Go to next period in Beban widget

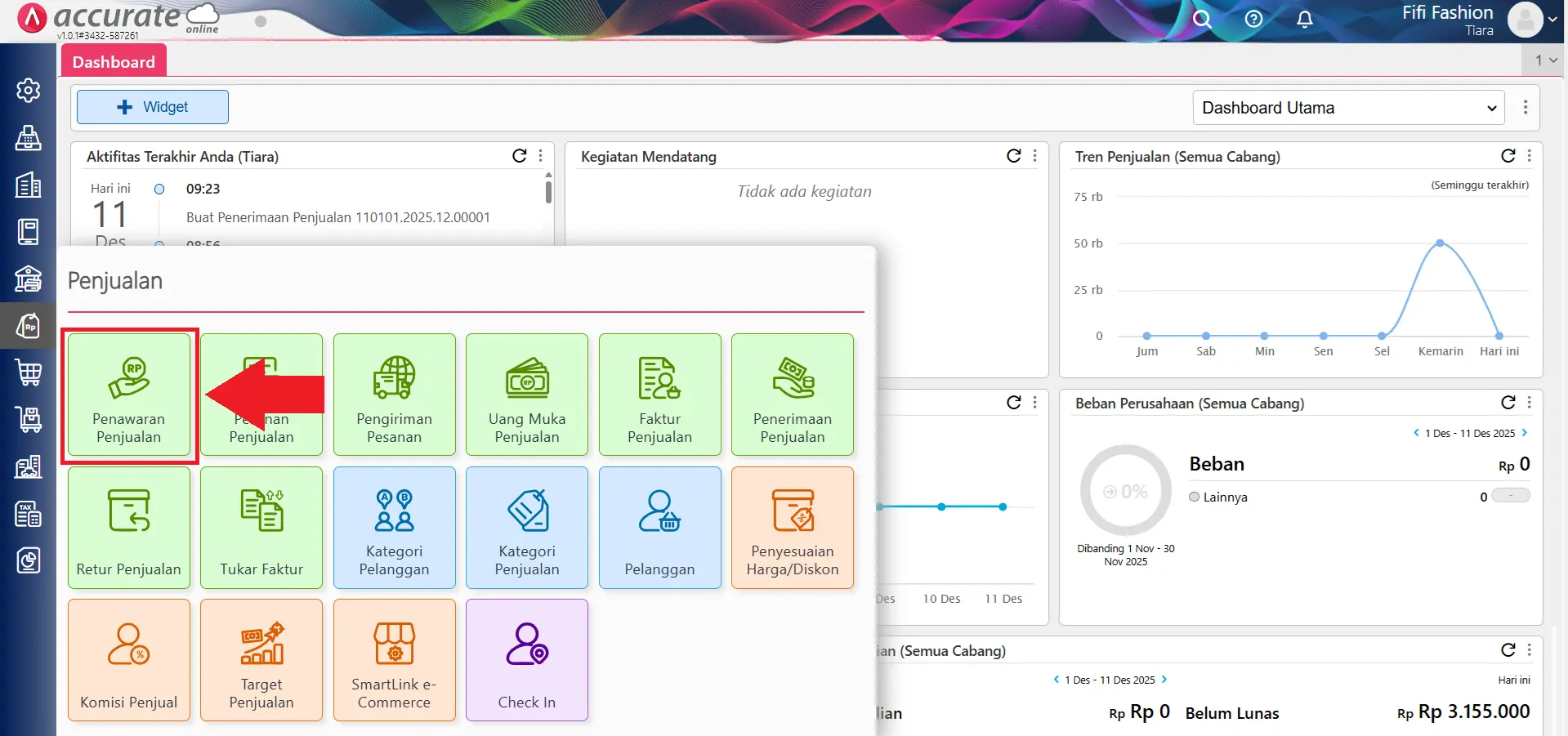coord(1525,433)
